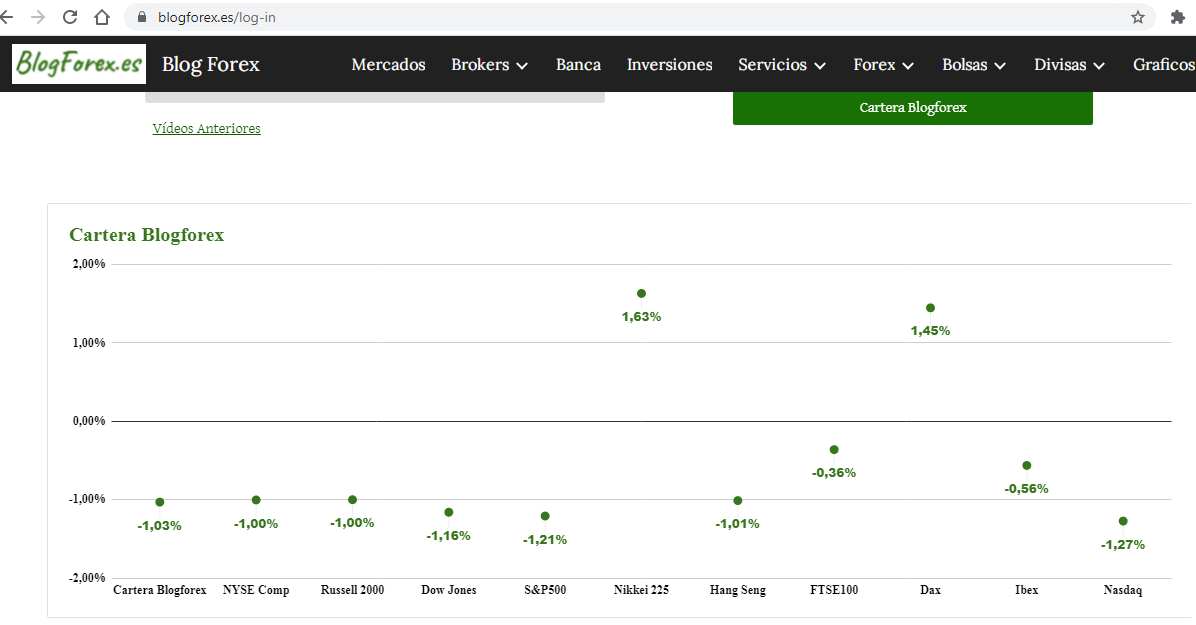Open the extensions puzzle icon
Screen dimensions: 1196x625
1178,17
